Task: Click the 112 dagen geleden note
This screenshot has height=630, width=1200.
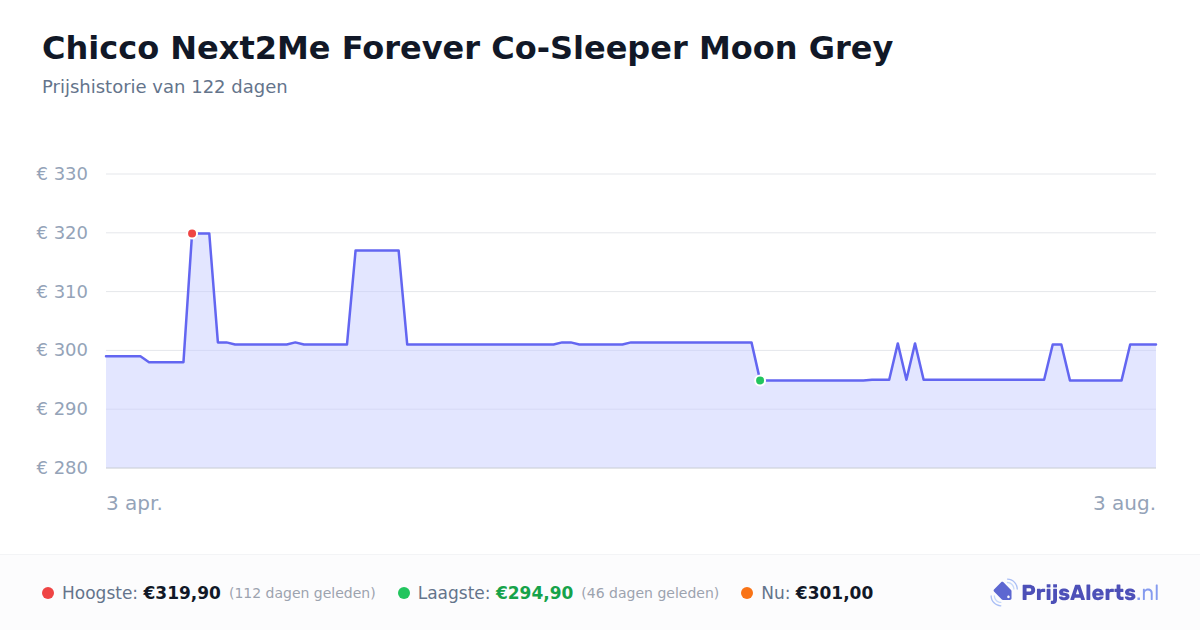Action: (302, 593)
